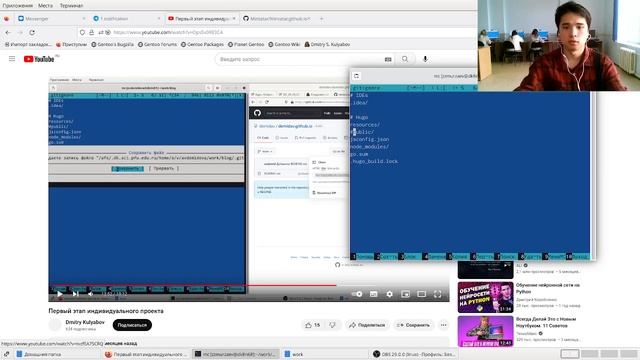Open the Обучение нейронной сети на Python thumbnail
Screen dimensions: 640x360
pyautogui.click(x=485, y=297)
